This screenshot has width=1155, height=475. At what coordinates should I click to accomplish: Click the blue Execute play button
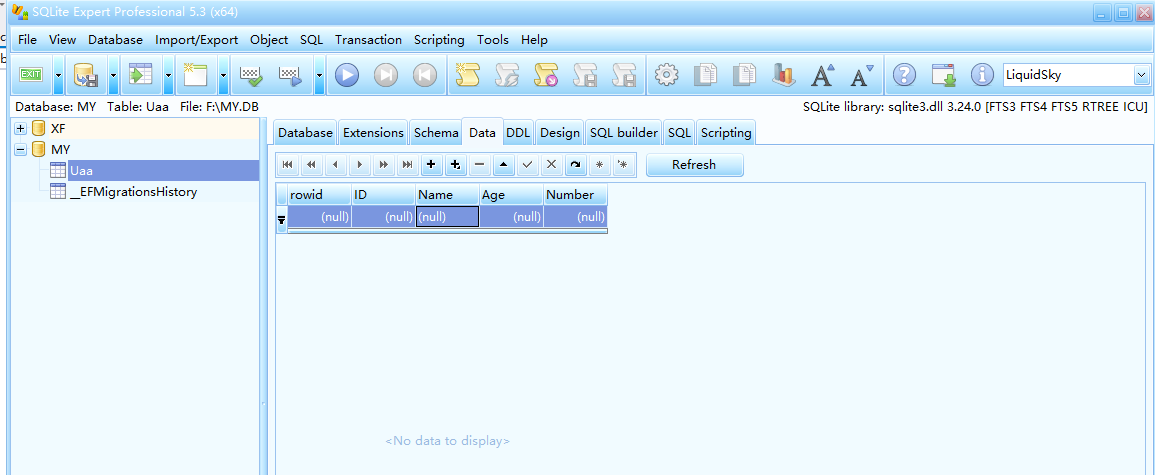[347, 74]
